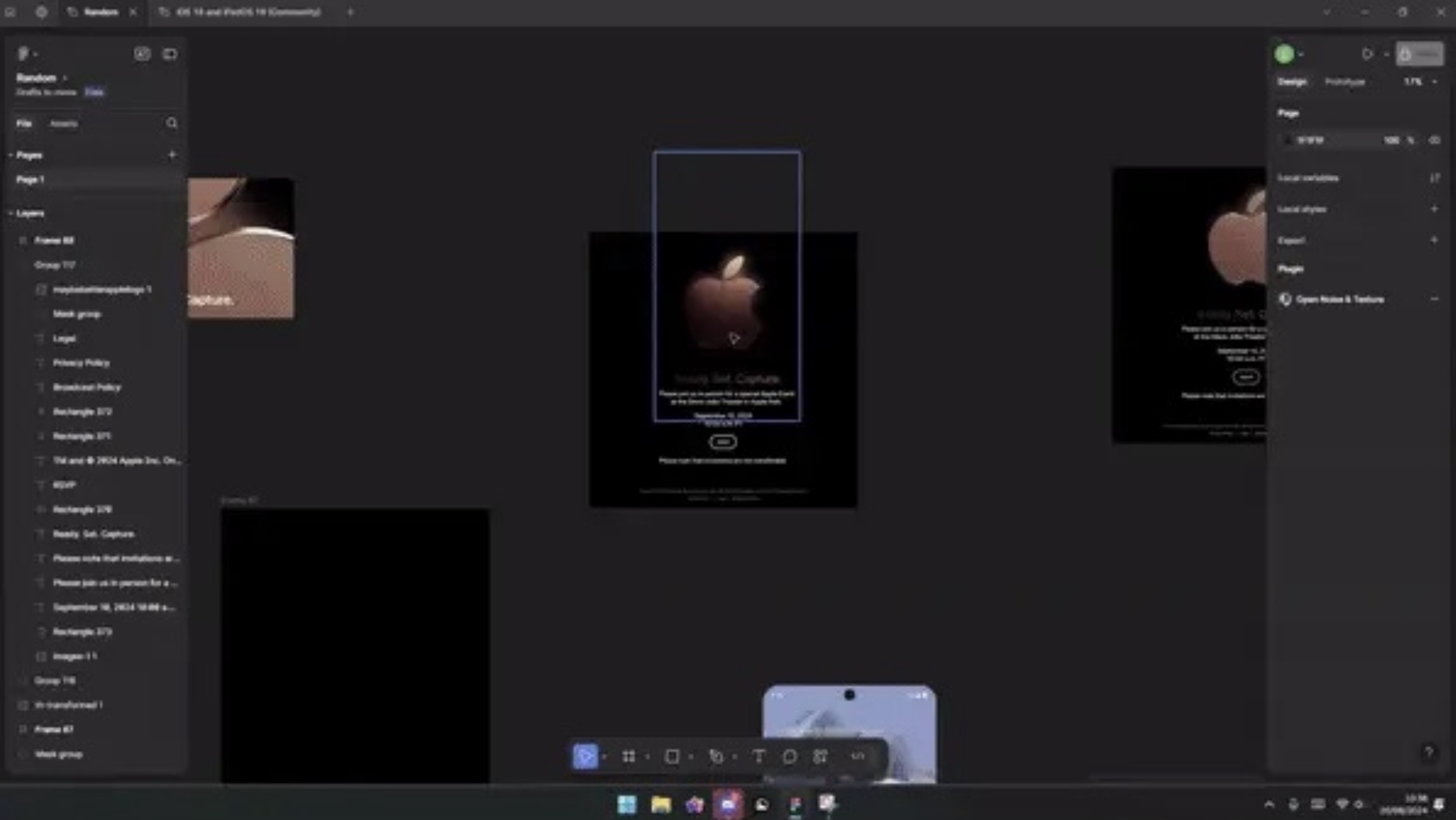Viewport: 1456px width, 820px height.
Task: Select the Move/Select tool in toolbar
Action: pyautogui.click(x=586, y=757)
